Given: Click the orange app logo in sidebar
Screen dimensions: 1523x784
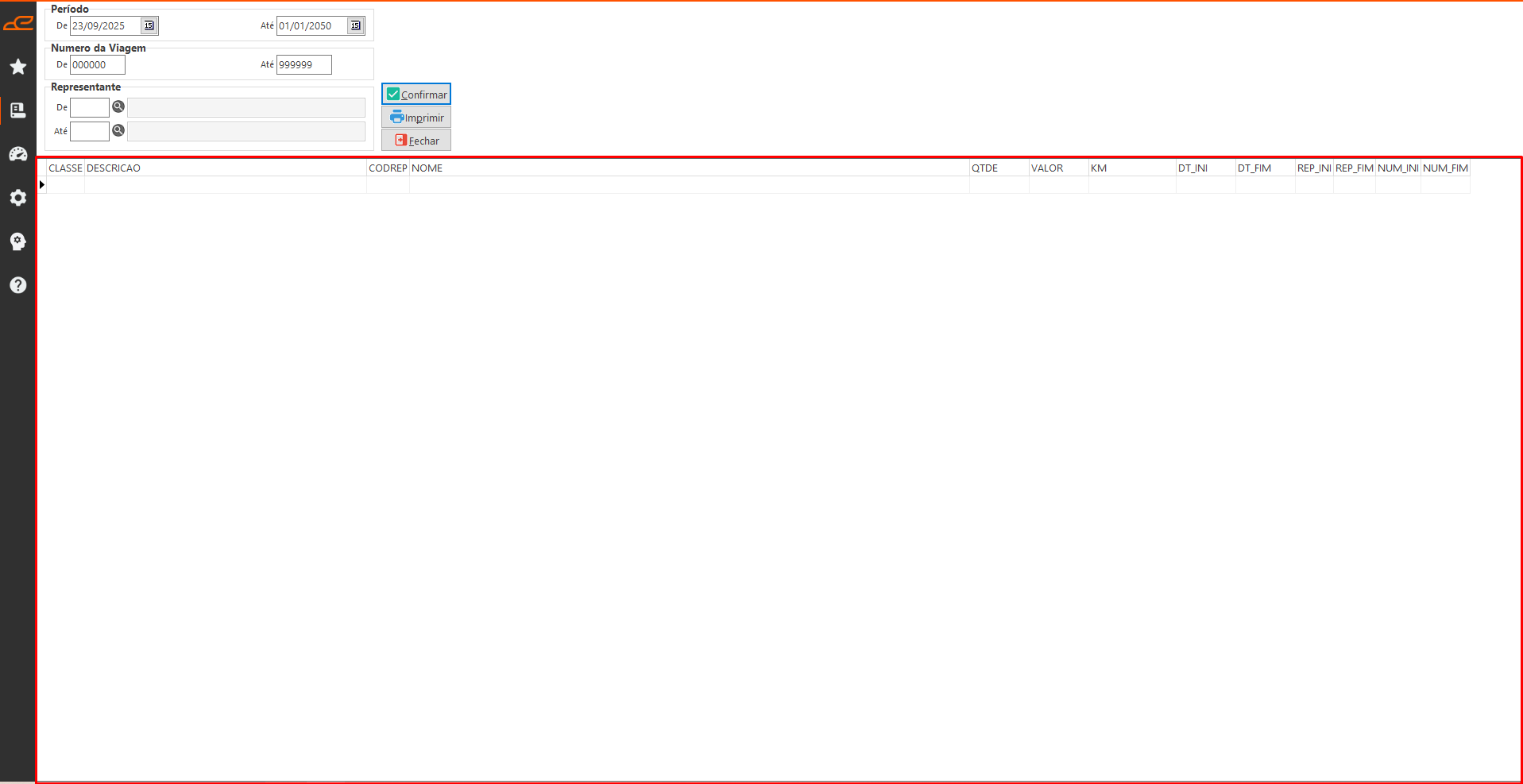Looking at the screenshot, I should click(17, 23).
